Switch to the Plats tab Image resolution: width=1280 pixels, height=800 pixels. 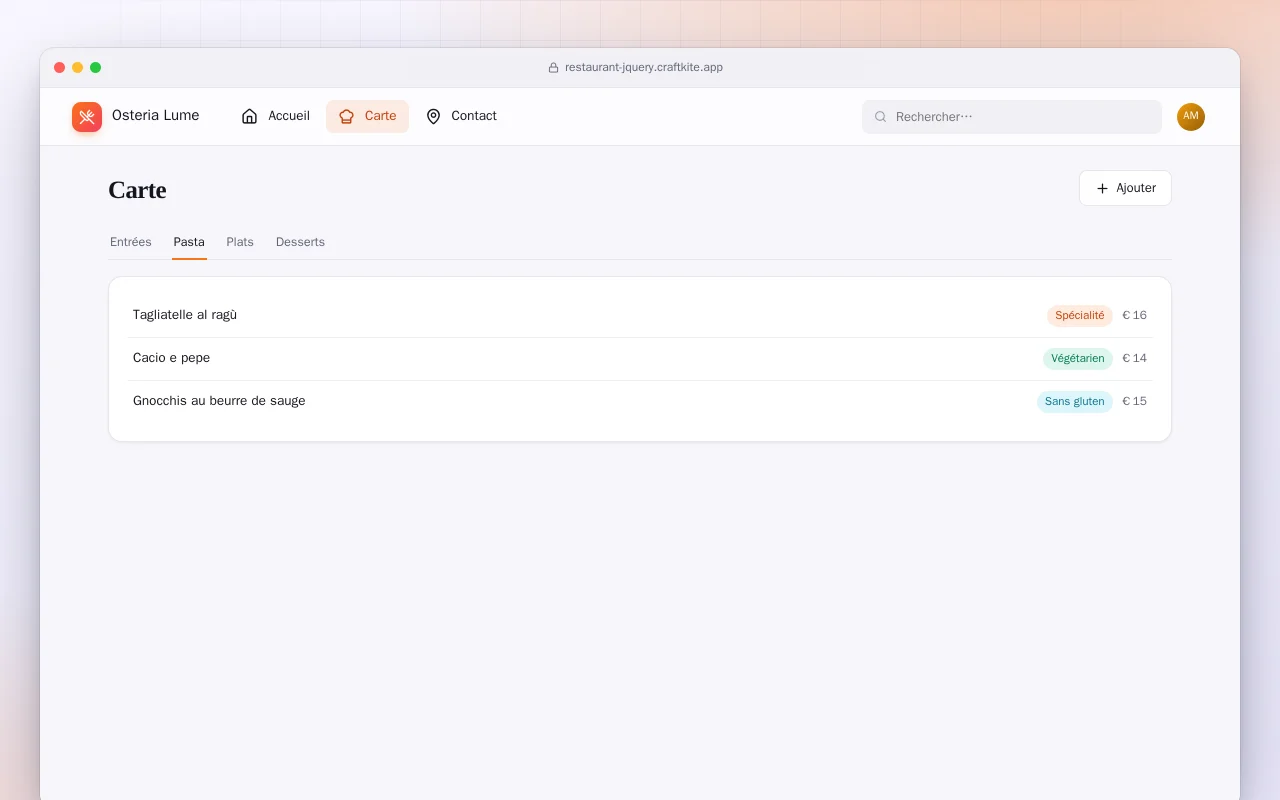(240, 242)
